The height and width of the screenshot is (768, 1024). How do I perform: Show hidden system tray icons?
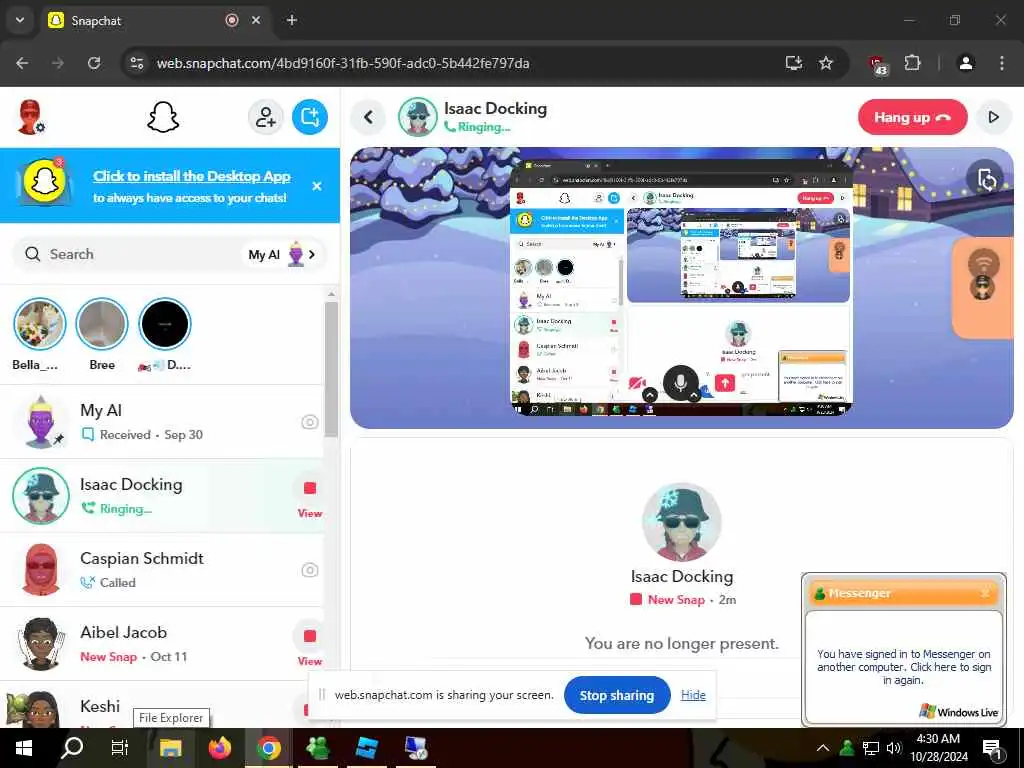(823, 748)
